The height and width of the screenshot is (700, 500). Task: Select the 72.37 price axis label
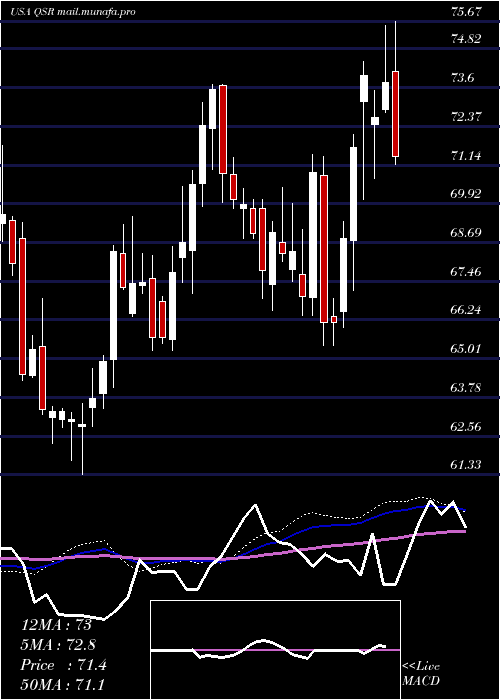[x=466, y=117]
